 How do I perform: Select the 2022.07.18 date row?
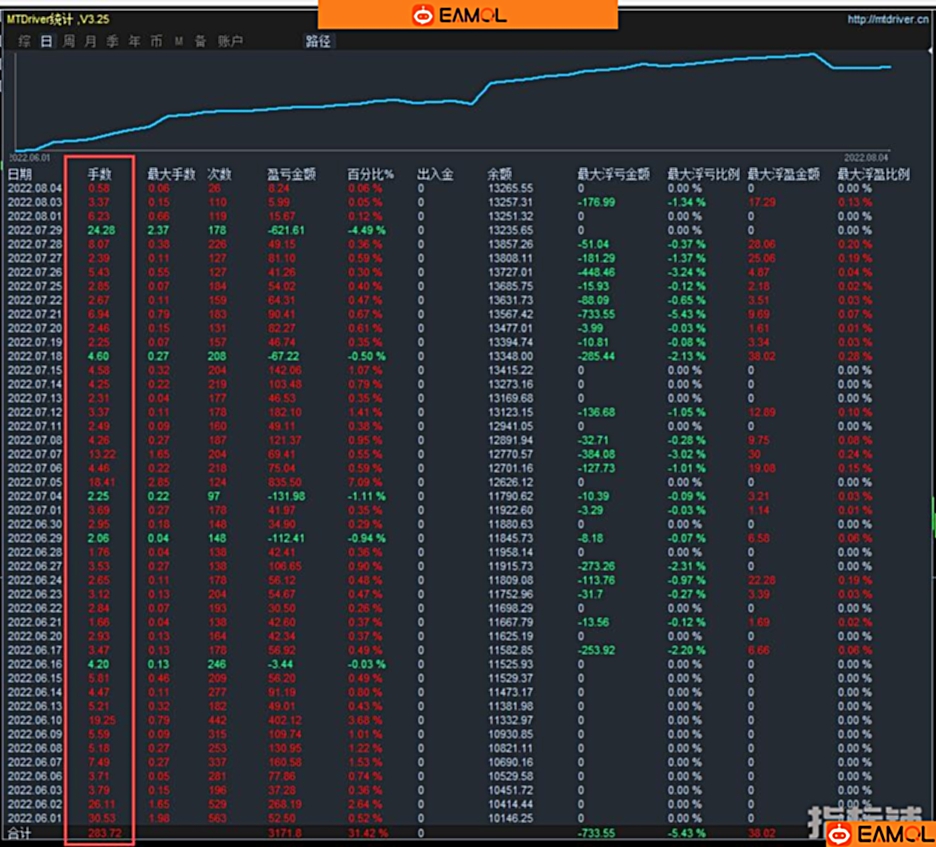(x=35, y=356)
